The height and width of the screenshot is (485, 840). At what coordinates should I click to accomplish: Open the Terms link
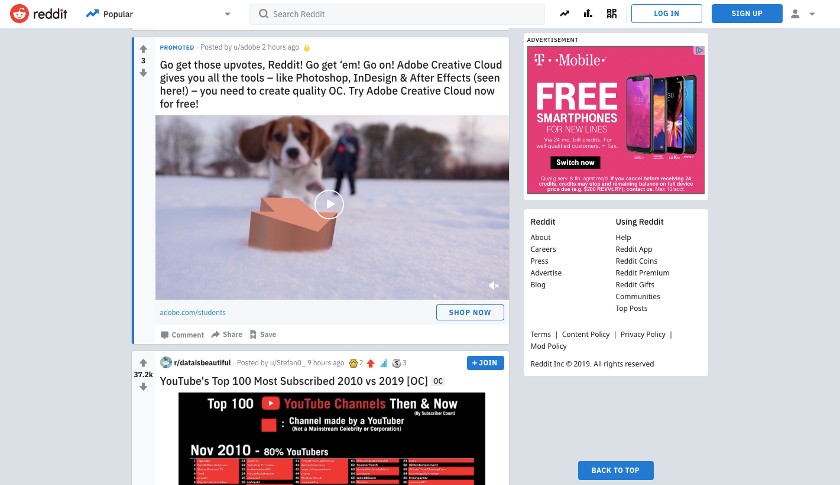point(541,334)
